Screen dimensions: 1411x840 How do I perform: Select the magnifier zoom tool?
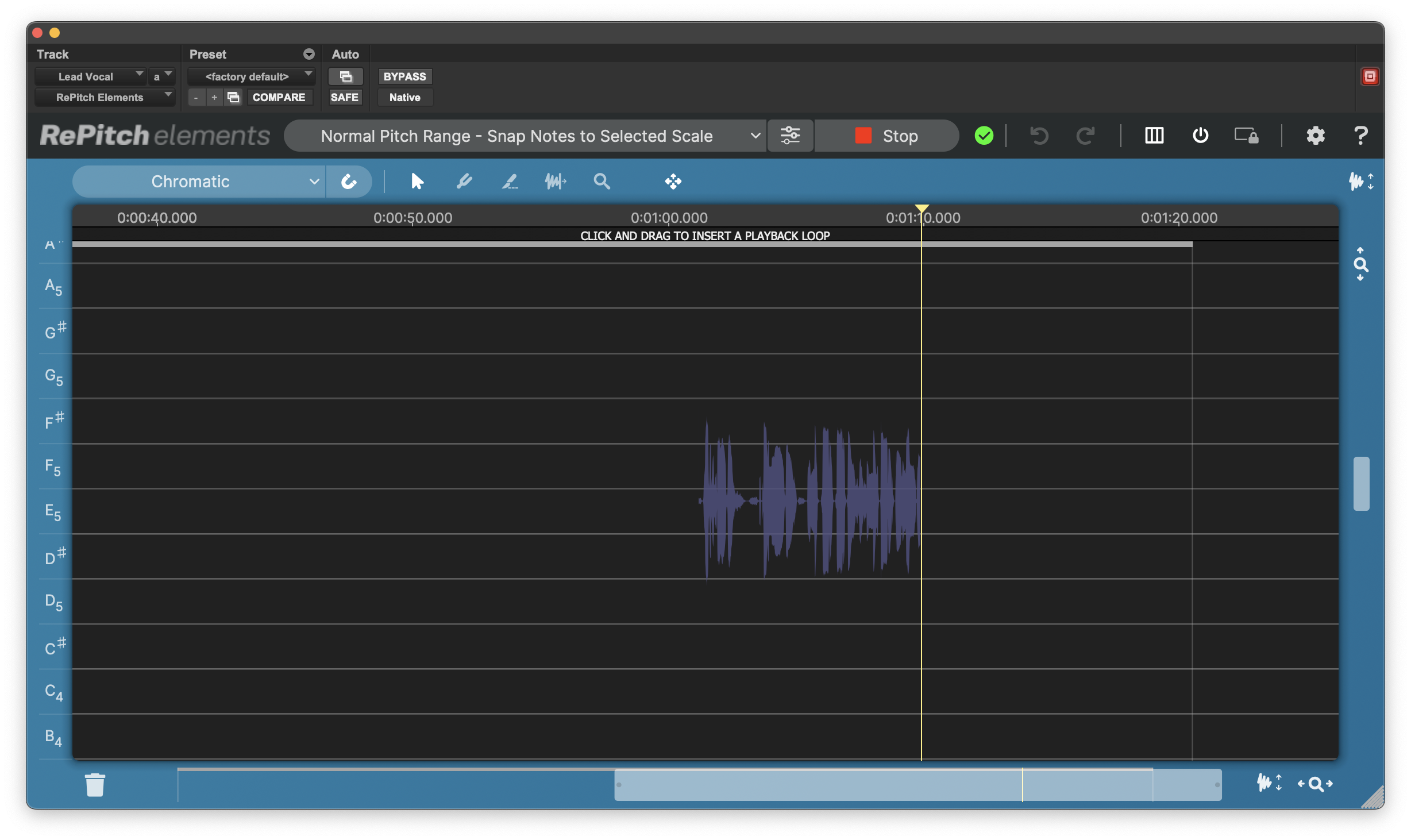point(602,182)
